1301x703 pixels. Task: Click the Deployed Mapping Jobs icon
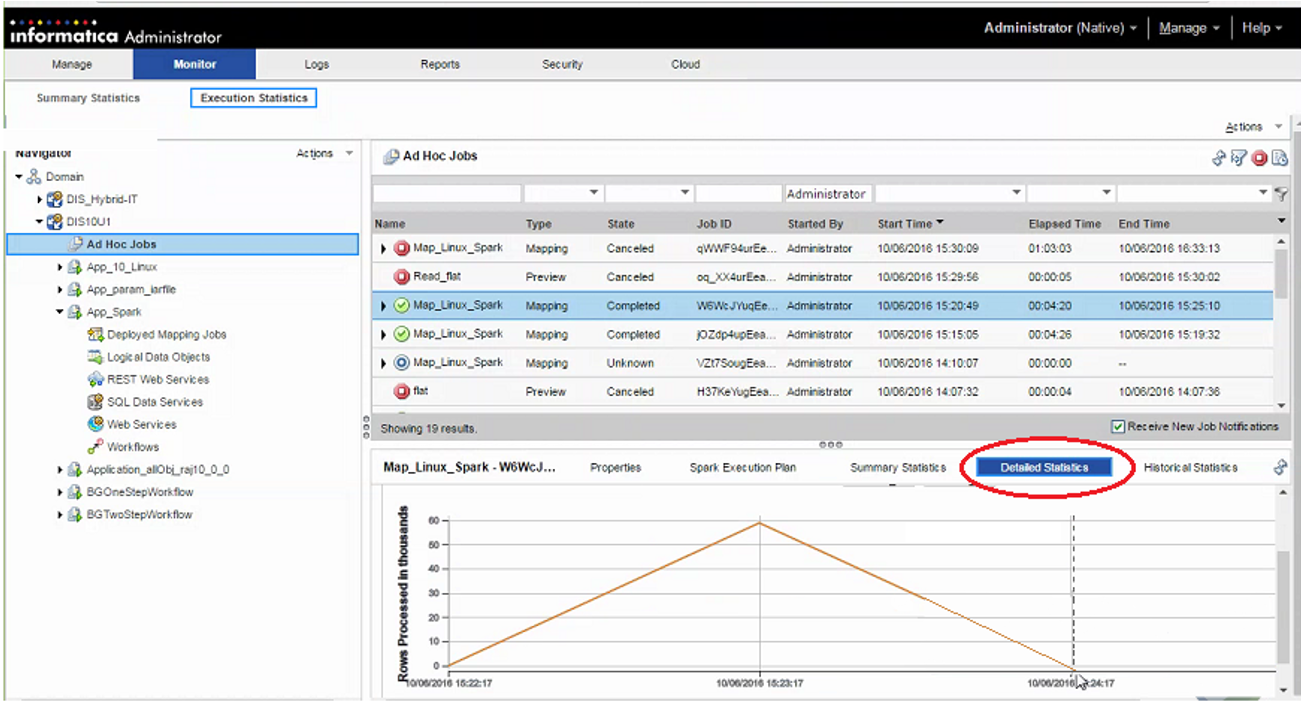(x=96, y=335)
